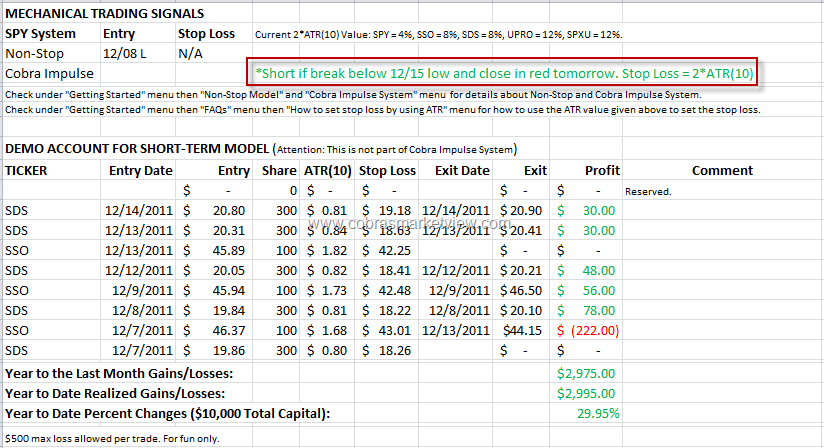Viewport: 824px width, 448px height.
Task: Select the 56.00 profit cell
Action: [x=586, y=290]
